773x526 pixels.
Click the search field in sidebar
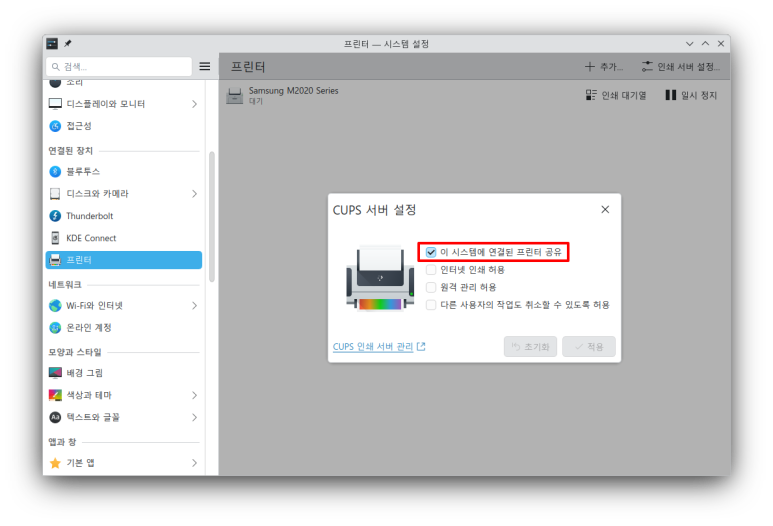pos(119,67)
